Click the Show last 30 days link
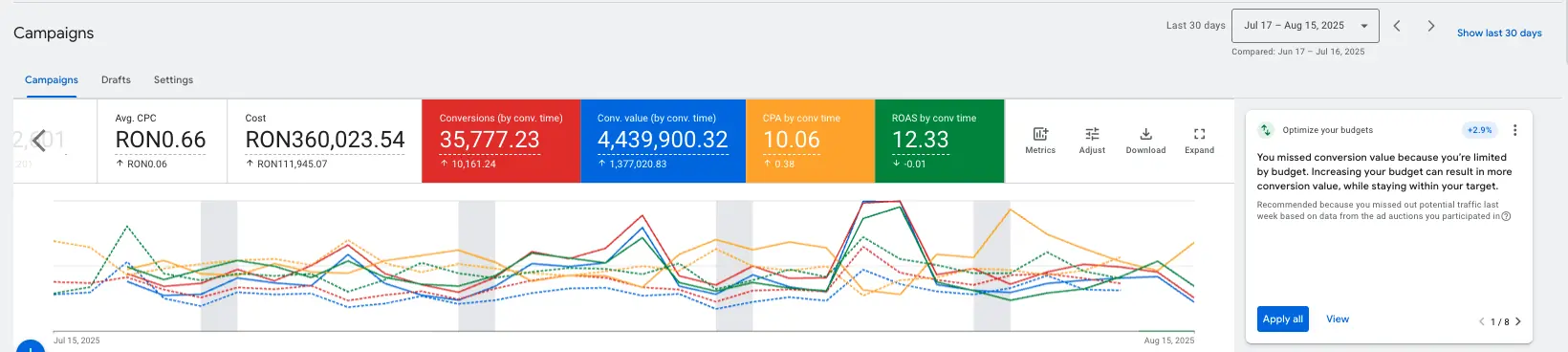This screenshot has height=352, width=1568. pyautogui.click(x=1499, y=33)
